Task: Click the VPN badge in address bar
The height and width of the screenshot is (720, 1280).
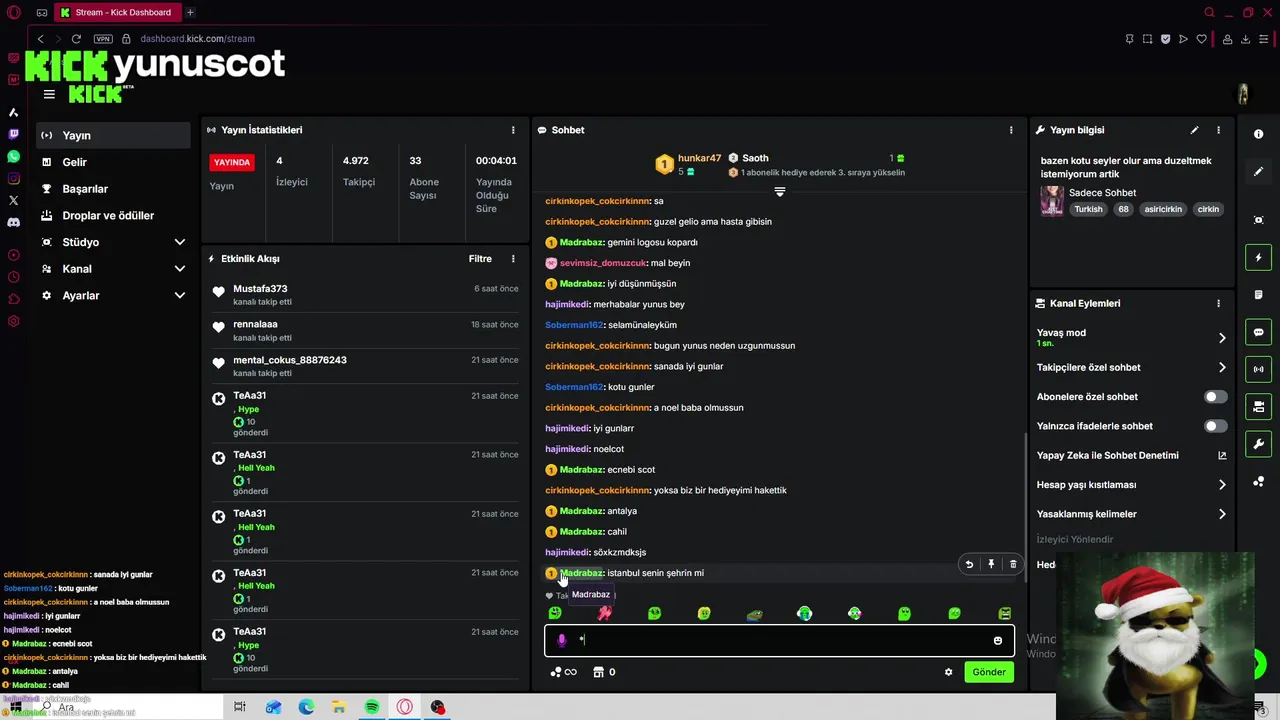Action: (x=103, y=39)
